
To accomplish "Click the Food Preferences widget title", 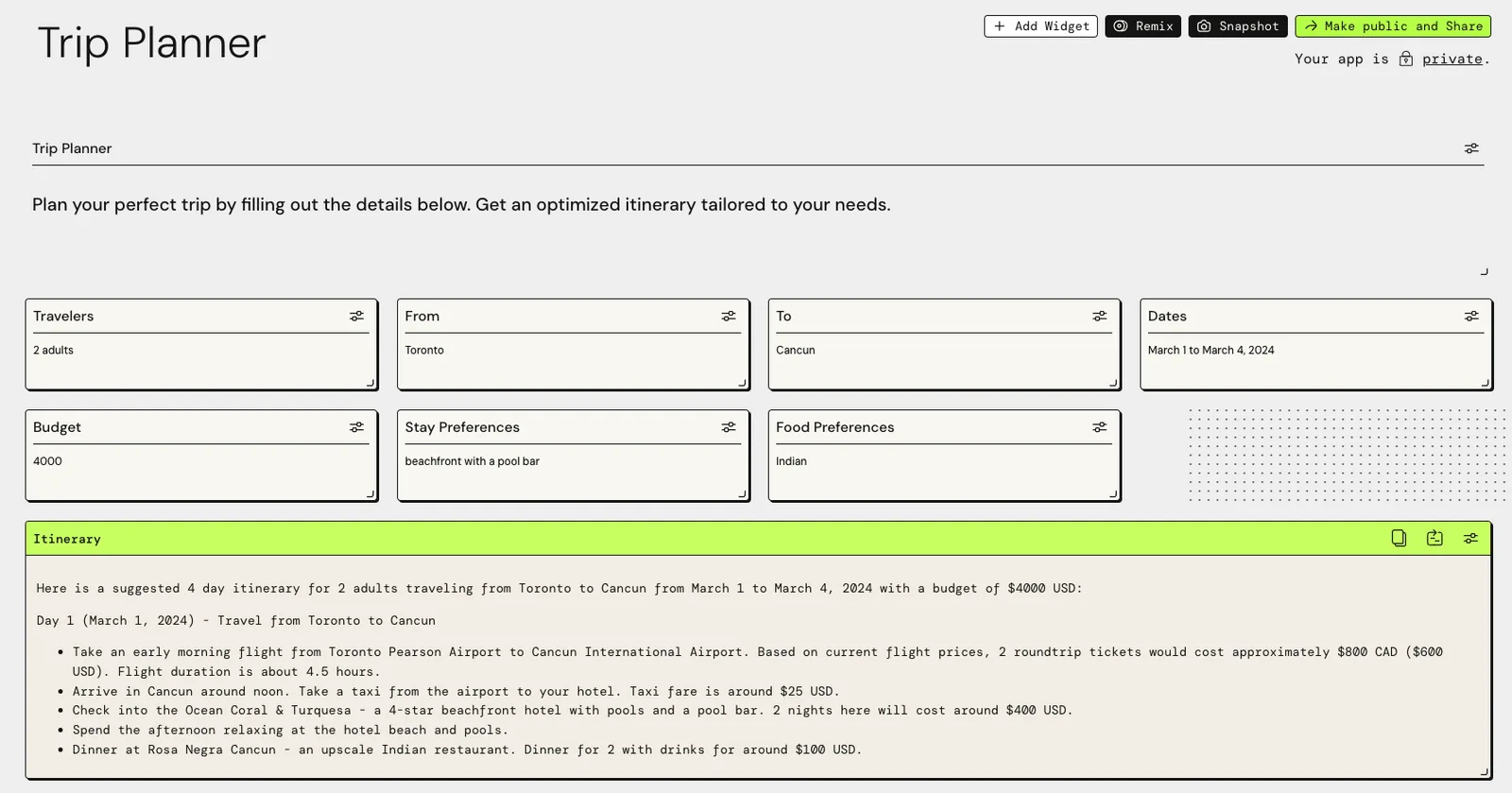I will (835, 427).
